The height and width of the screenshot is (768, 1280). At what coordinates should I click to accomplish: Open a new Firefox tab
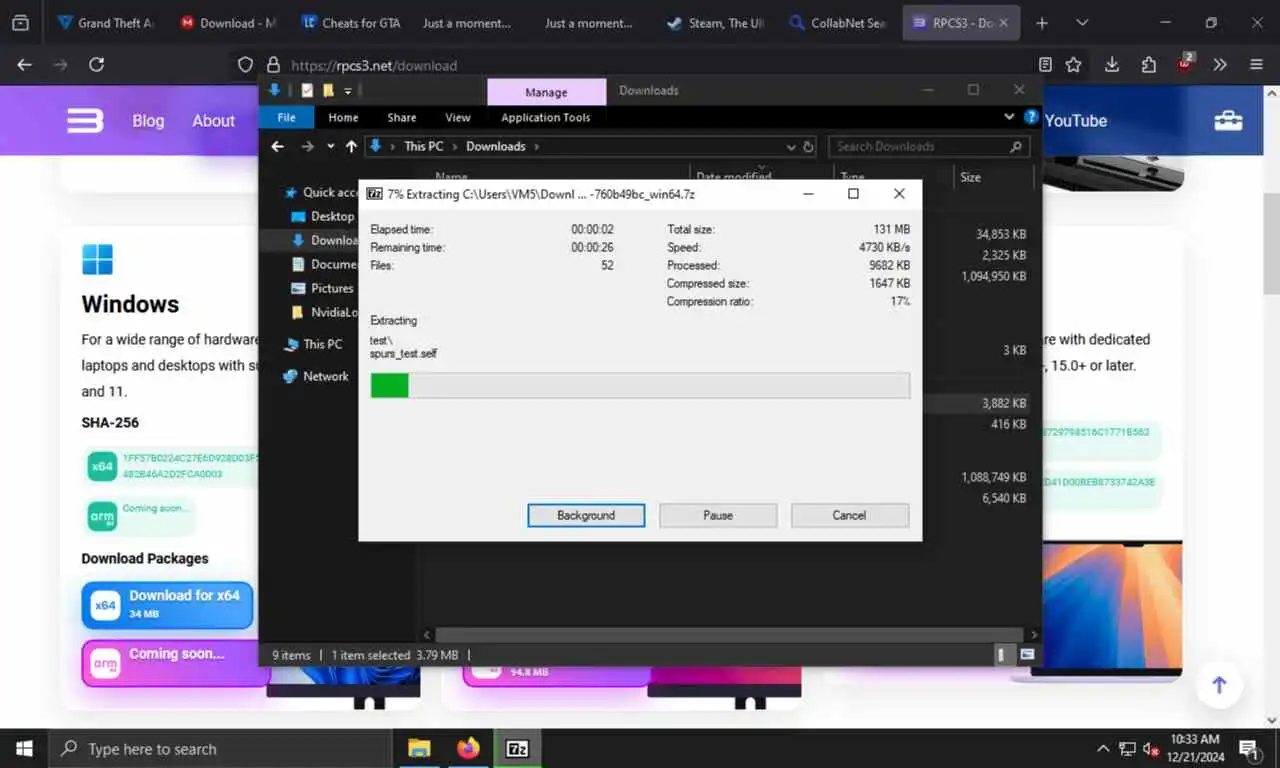[x=1042, y=22]
